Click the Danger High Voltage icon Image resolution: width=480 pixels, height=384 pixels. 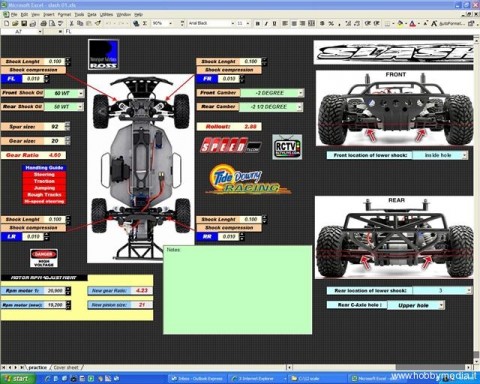(x=44, y=258)
